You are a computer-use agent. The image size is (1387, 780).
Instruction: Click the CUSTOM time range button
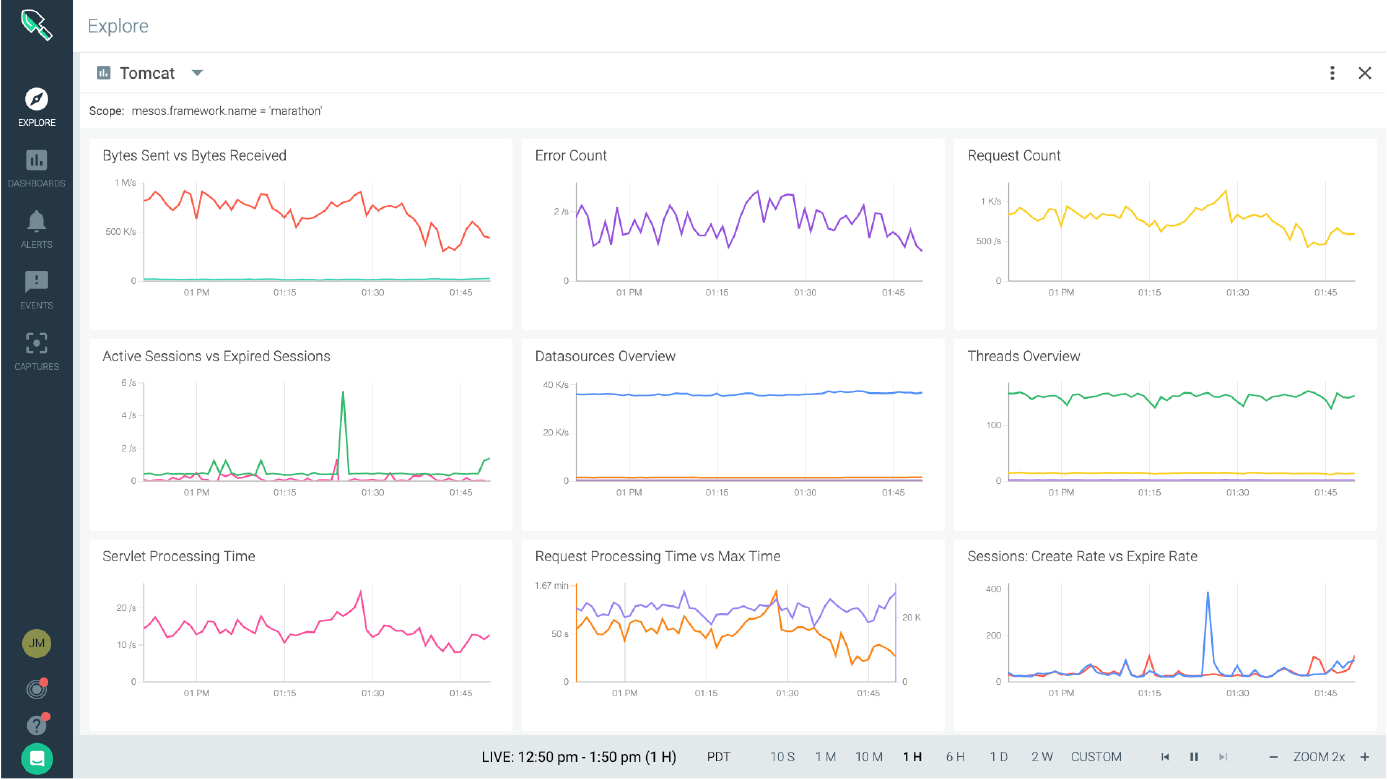1096,757
